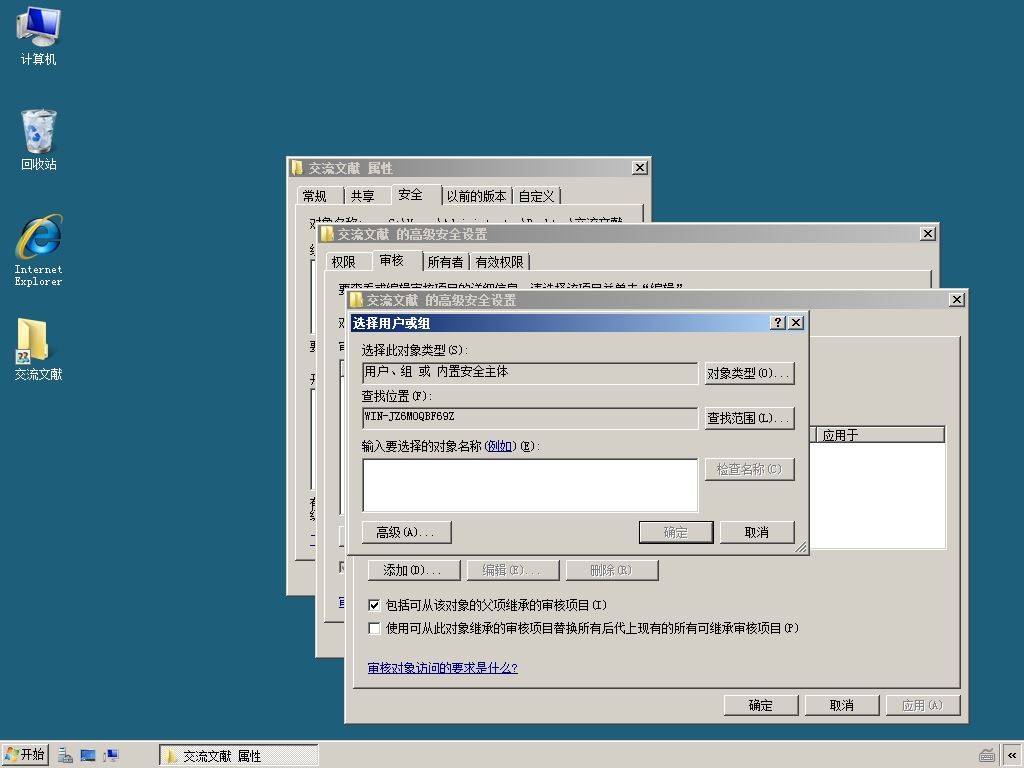Click 添加(D)... in audit settings

point(413,570)
